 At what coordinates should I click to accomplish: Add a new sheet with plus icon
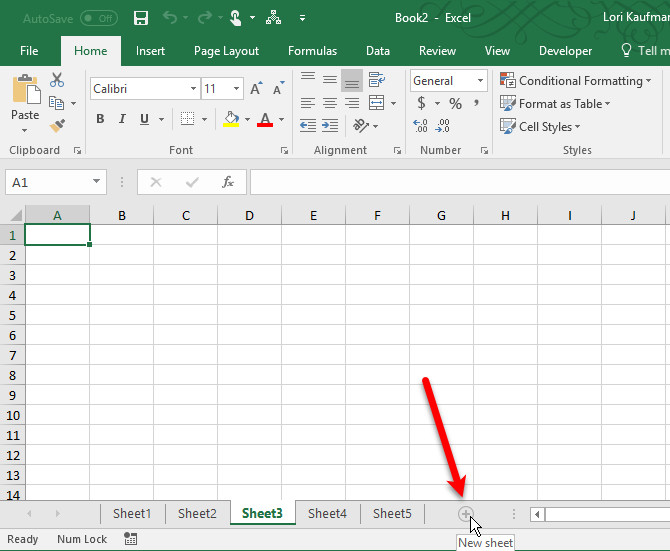(465, 513)
